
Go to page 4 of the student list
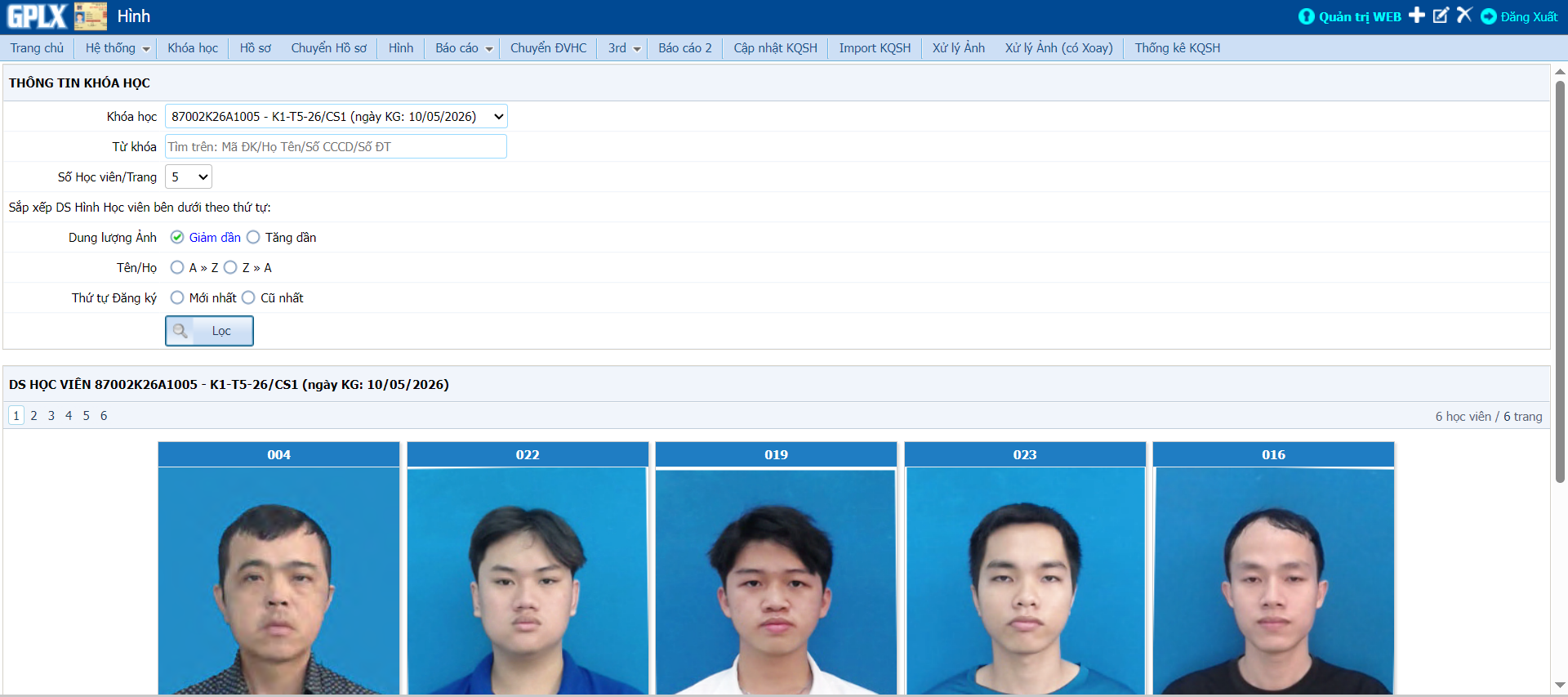point(69,416)
